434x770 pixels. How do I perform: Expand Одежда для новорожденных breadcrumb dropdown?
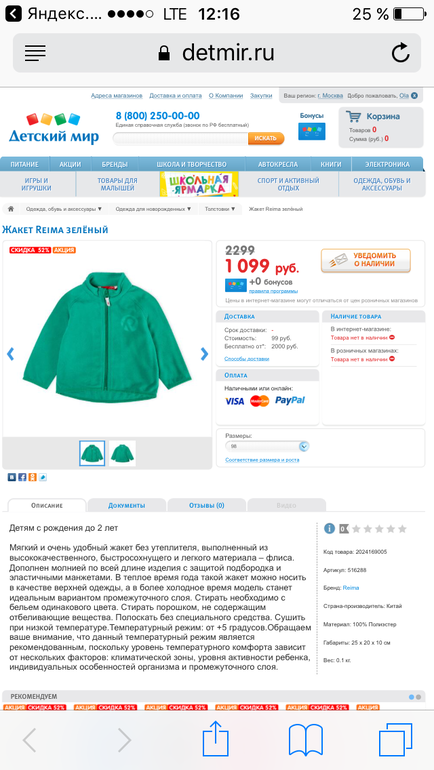[x=153, y=209]
